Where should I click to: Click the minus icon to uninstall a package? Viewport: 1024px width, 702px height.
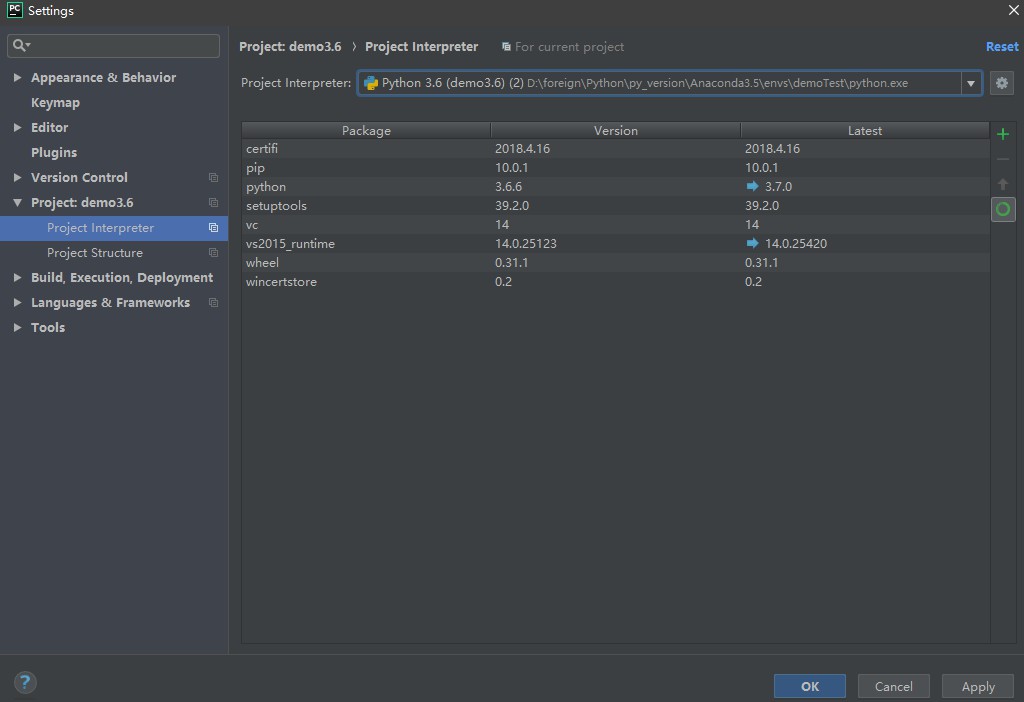point(1003,158)
